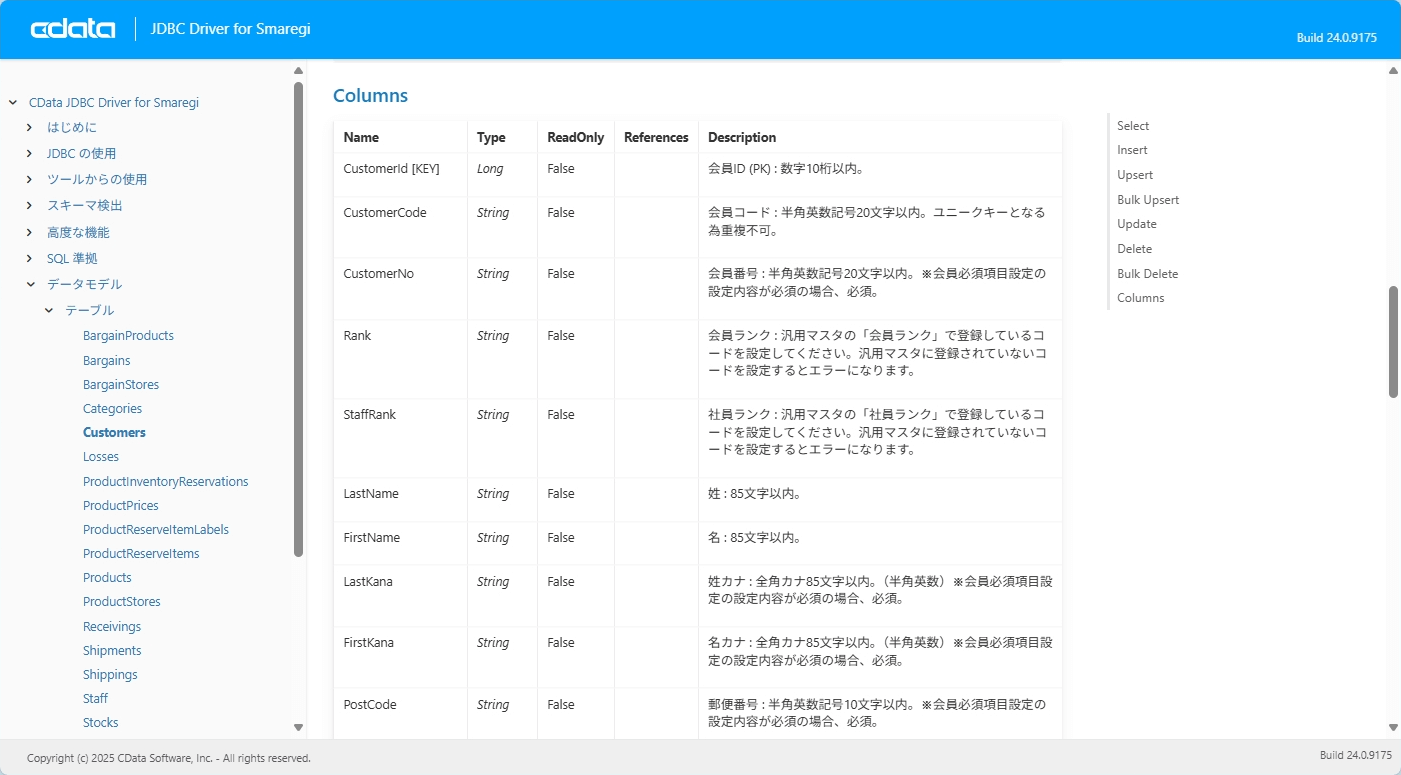Open the データモデル page
This screenshot has height=775, width=1401.
pyautogui.click(x=84, y=284)
